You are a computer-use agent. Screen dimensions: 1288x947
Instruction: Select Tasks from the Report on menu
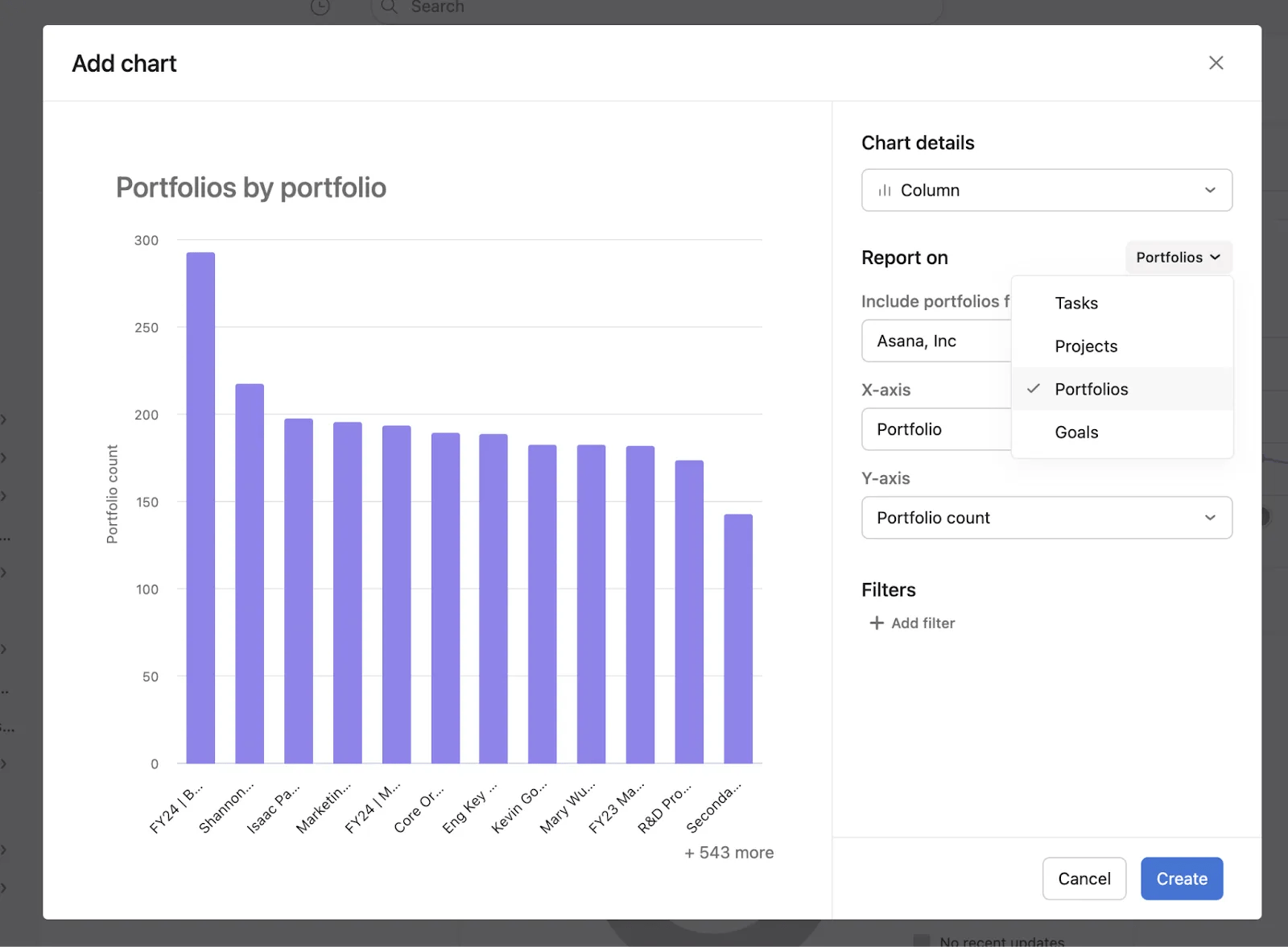(x=1076, y=303)
